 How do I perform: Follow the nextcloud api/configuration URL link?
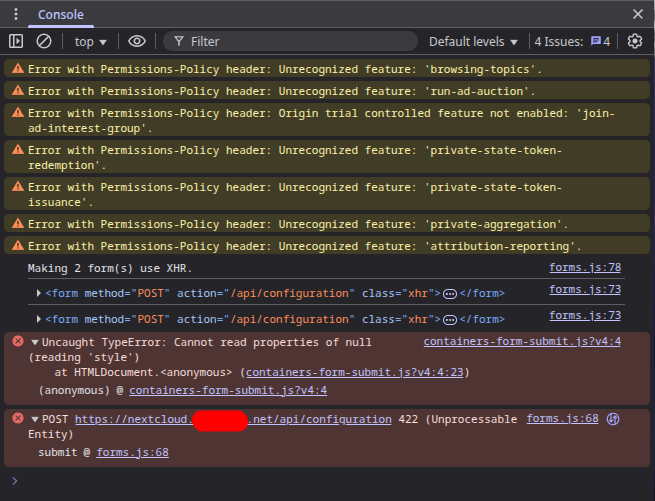click(233, 420)
